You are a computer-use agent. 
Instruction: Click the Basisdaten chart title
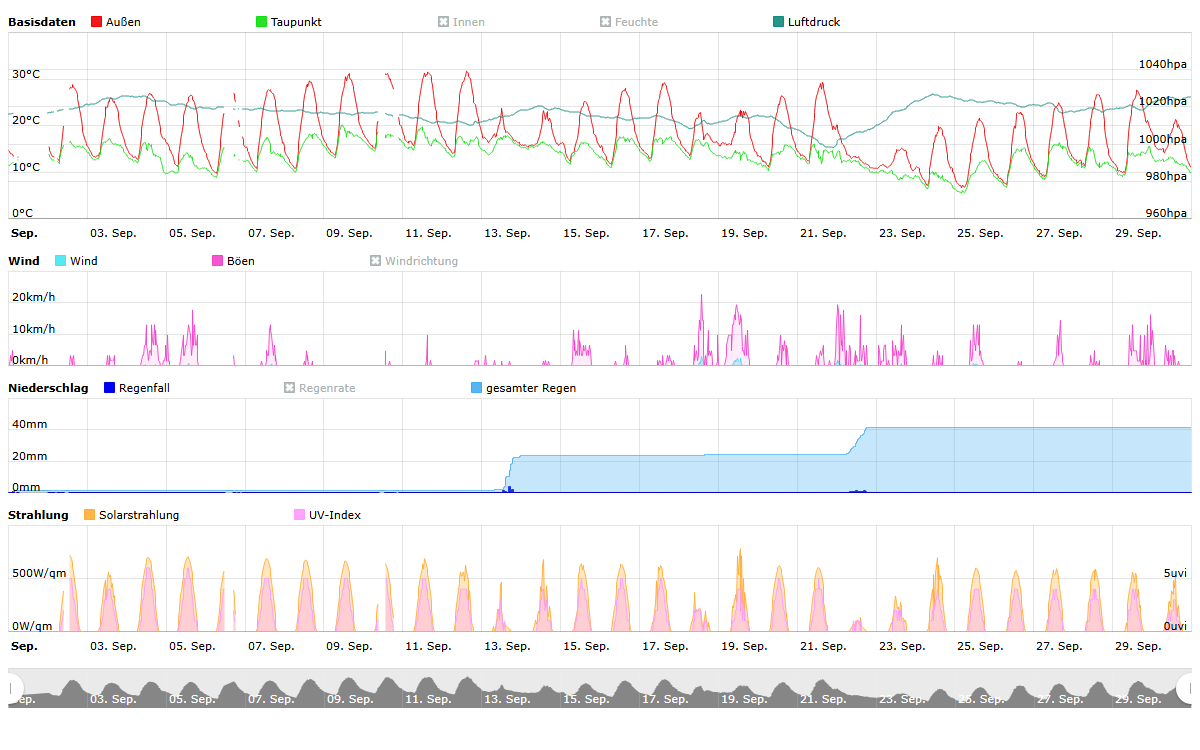[42, 22]
